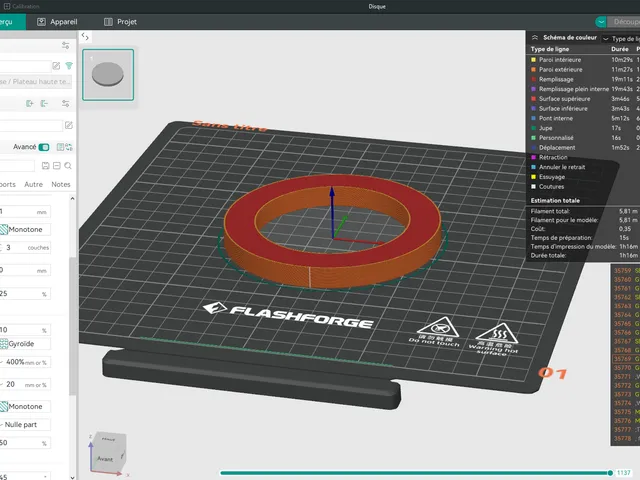This screenshot has height=480, width=640.
Task: Click the horizontal layer slider handle
Action: point(610,473)
